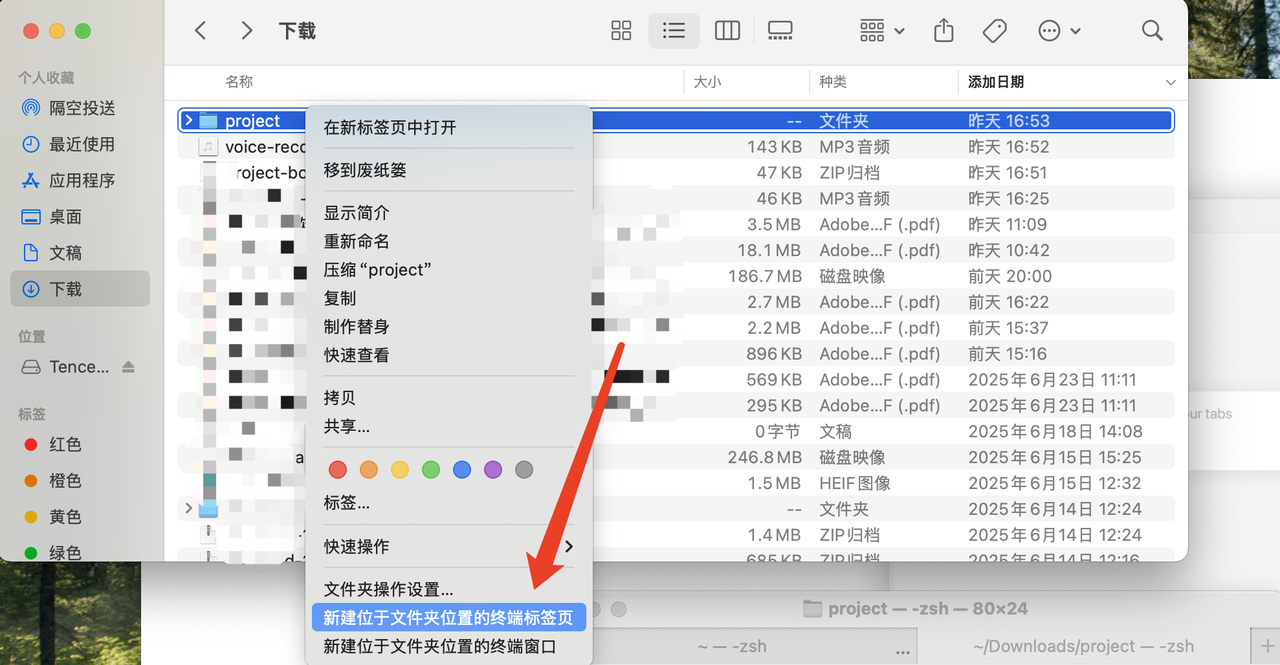Select 移到废纸篓 in context menu

pos(365,170)
